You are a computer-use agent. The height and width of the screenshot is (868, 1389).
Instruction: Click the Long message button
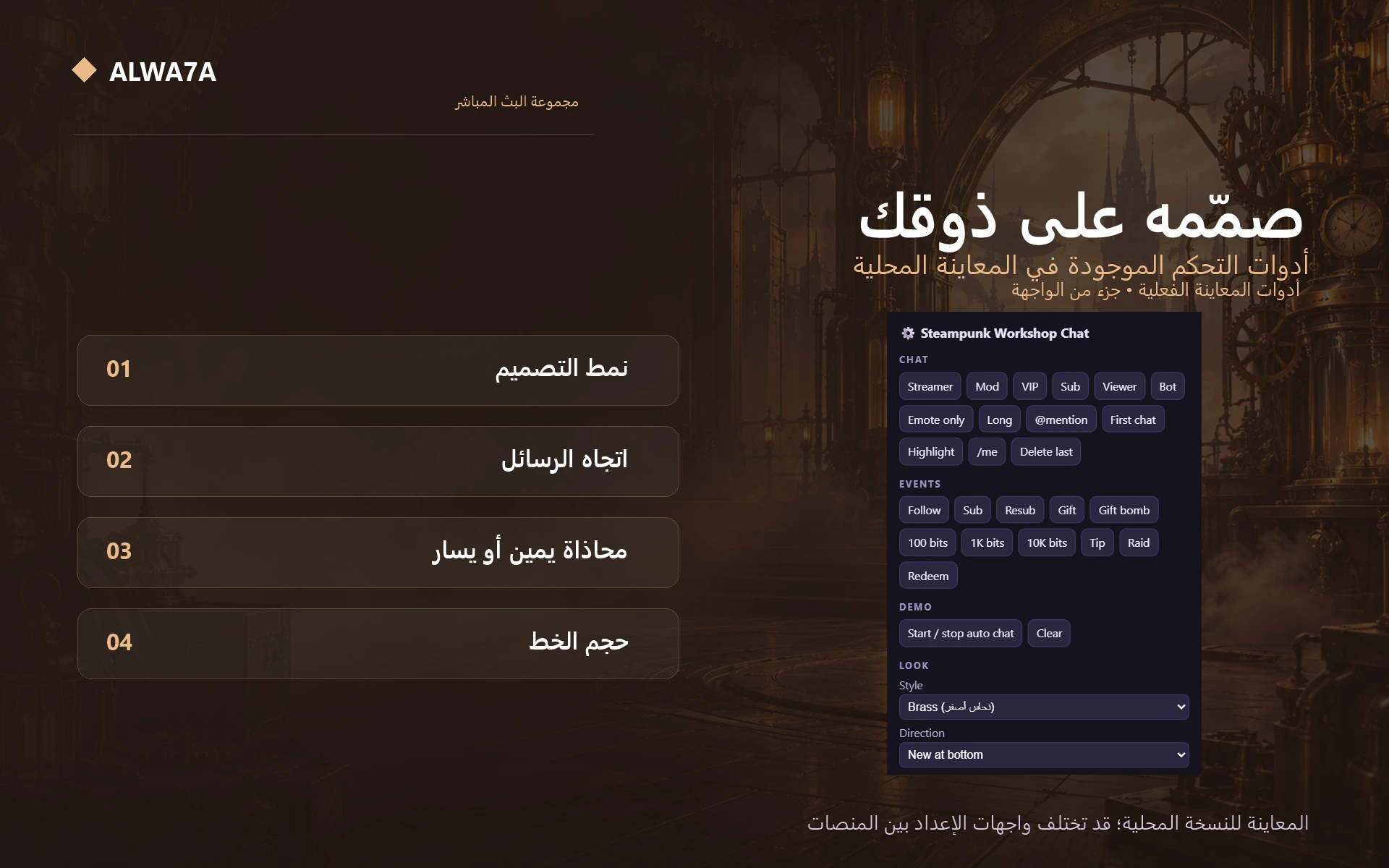click(x=999, y=420)
